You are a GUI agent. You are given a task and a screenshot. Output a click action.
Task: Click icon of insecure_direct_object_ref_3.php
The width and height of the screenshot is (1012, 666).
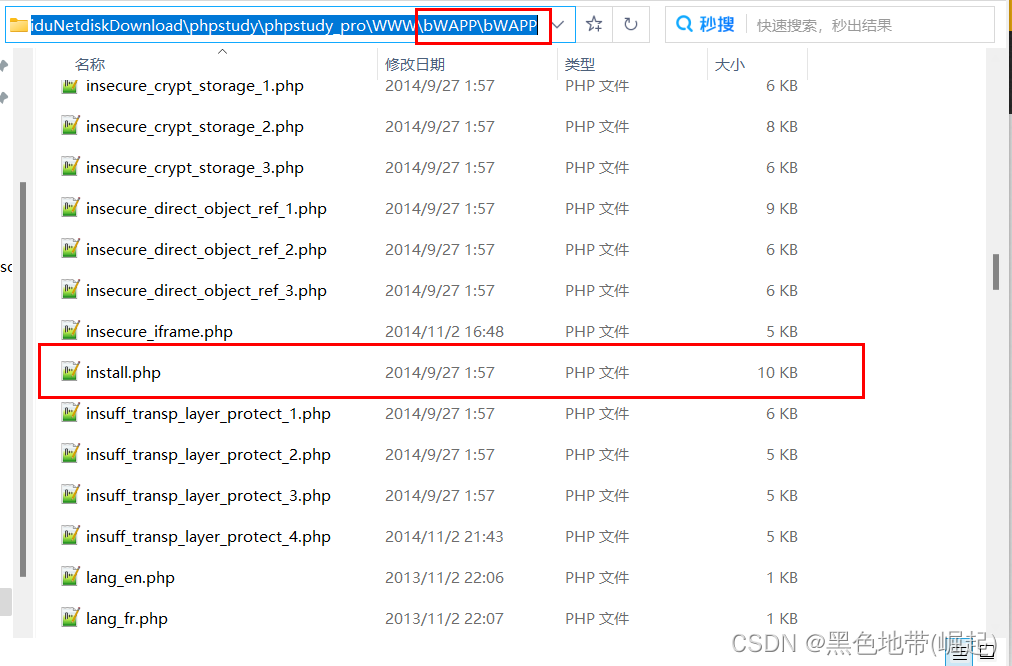pyautogui.click(x=70, y=289)
